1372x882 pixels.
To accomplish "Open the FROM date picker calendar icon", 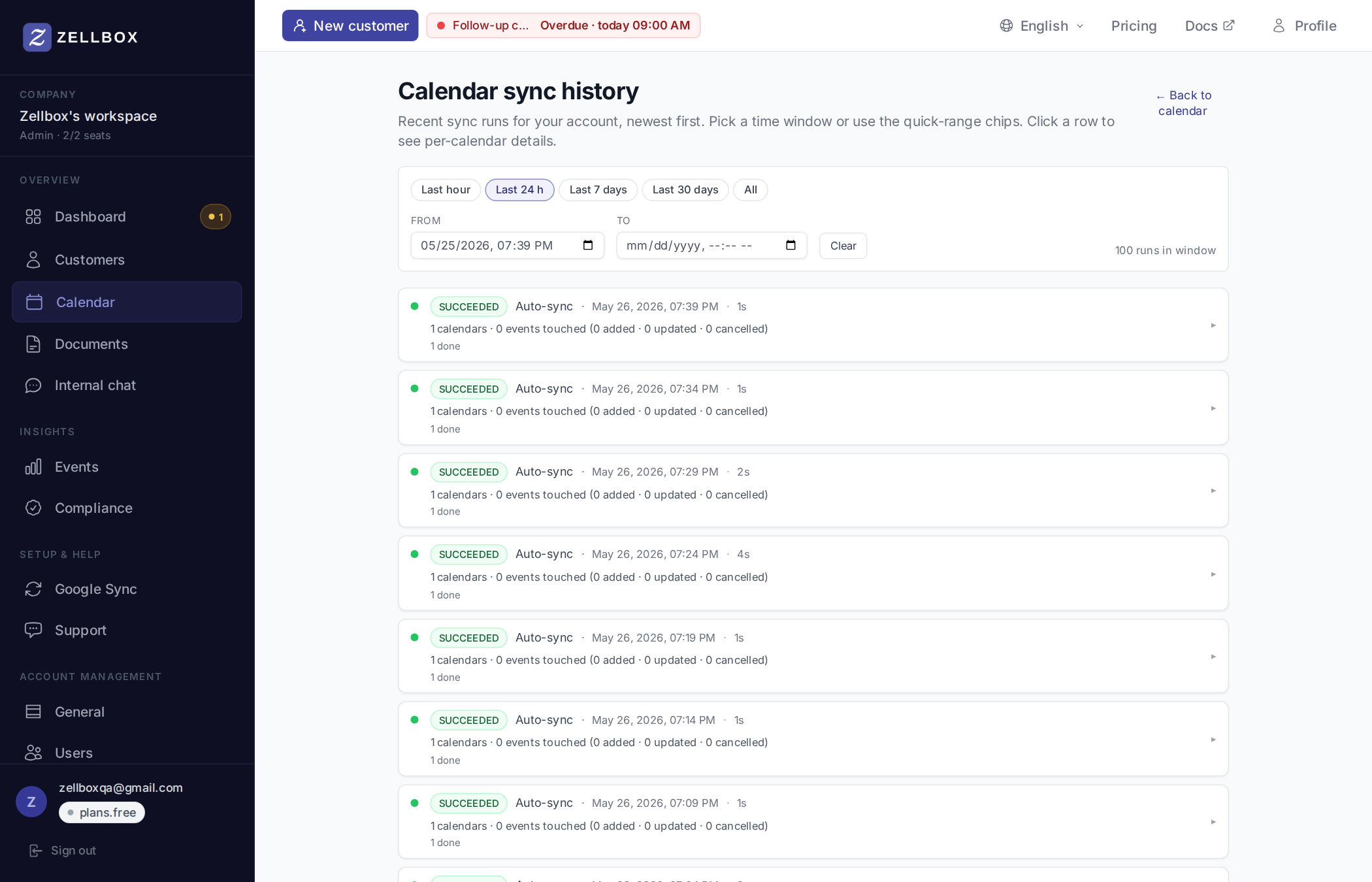I will pyautogui.click(x=588, y=245).
